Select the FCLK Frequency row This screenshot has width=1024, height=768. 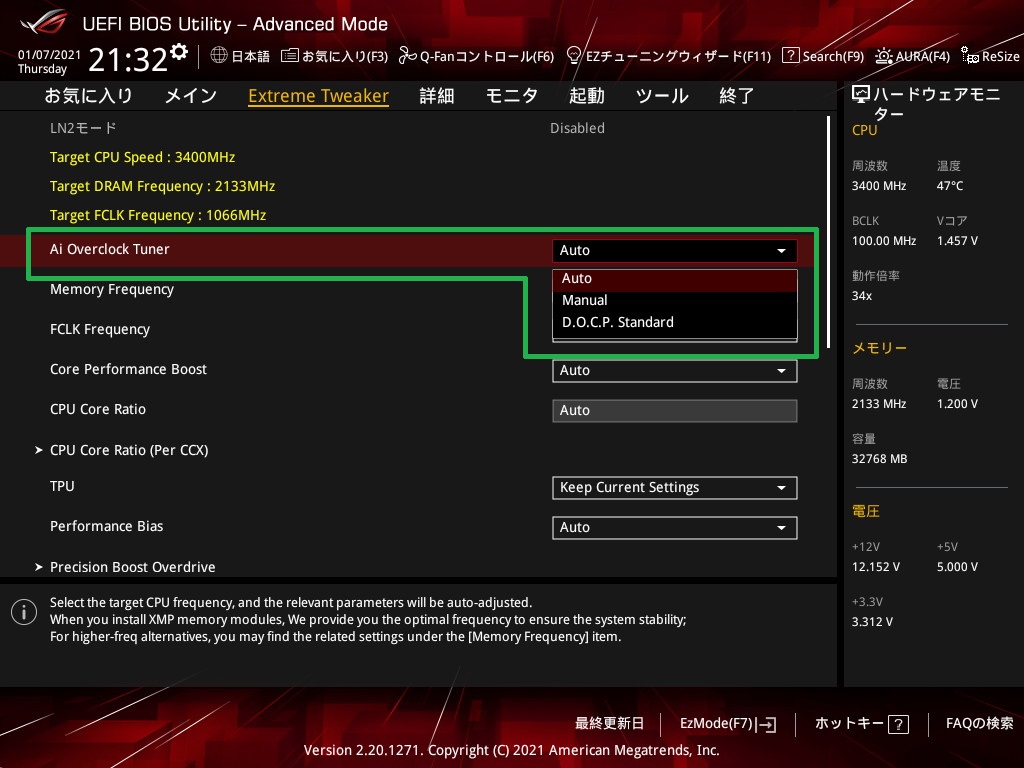coord(100,329)
